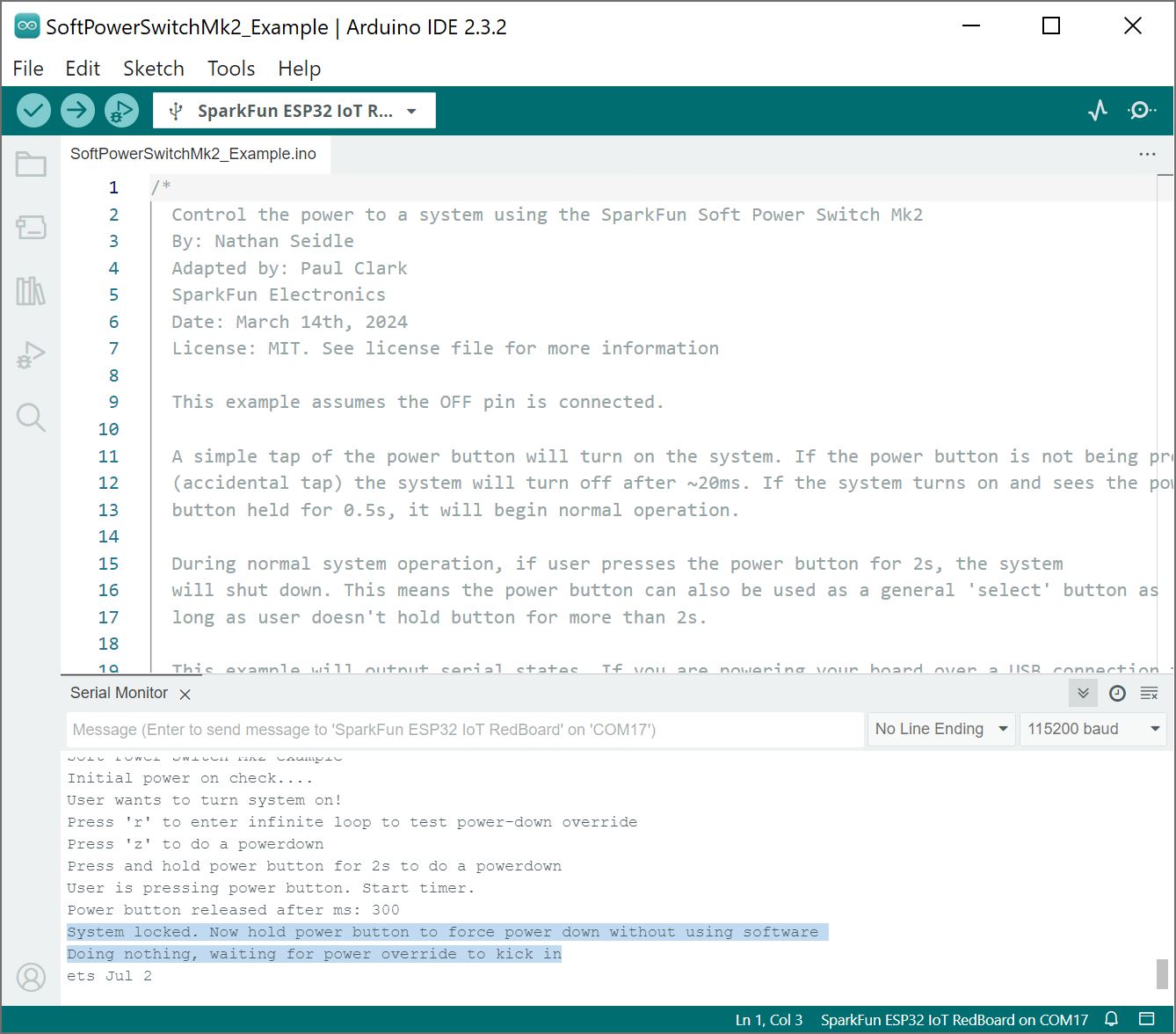
Task: Open the Sketchbook folder sidebar icon
Action: [31, 164]
